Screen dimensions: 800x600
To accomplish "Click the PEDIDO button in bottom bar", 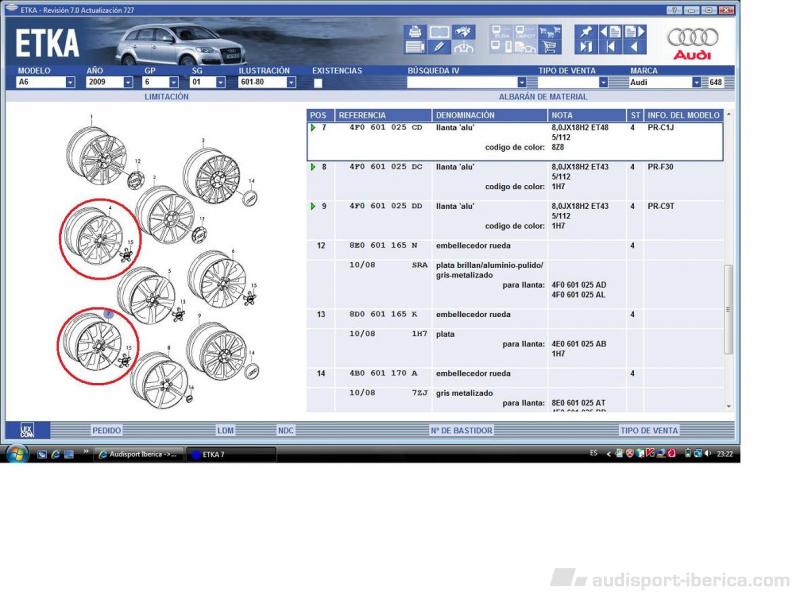I will (107, 431).
